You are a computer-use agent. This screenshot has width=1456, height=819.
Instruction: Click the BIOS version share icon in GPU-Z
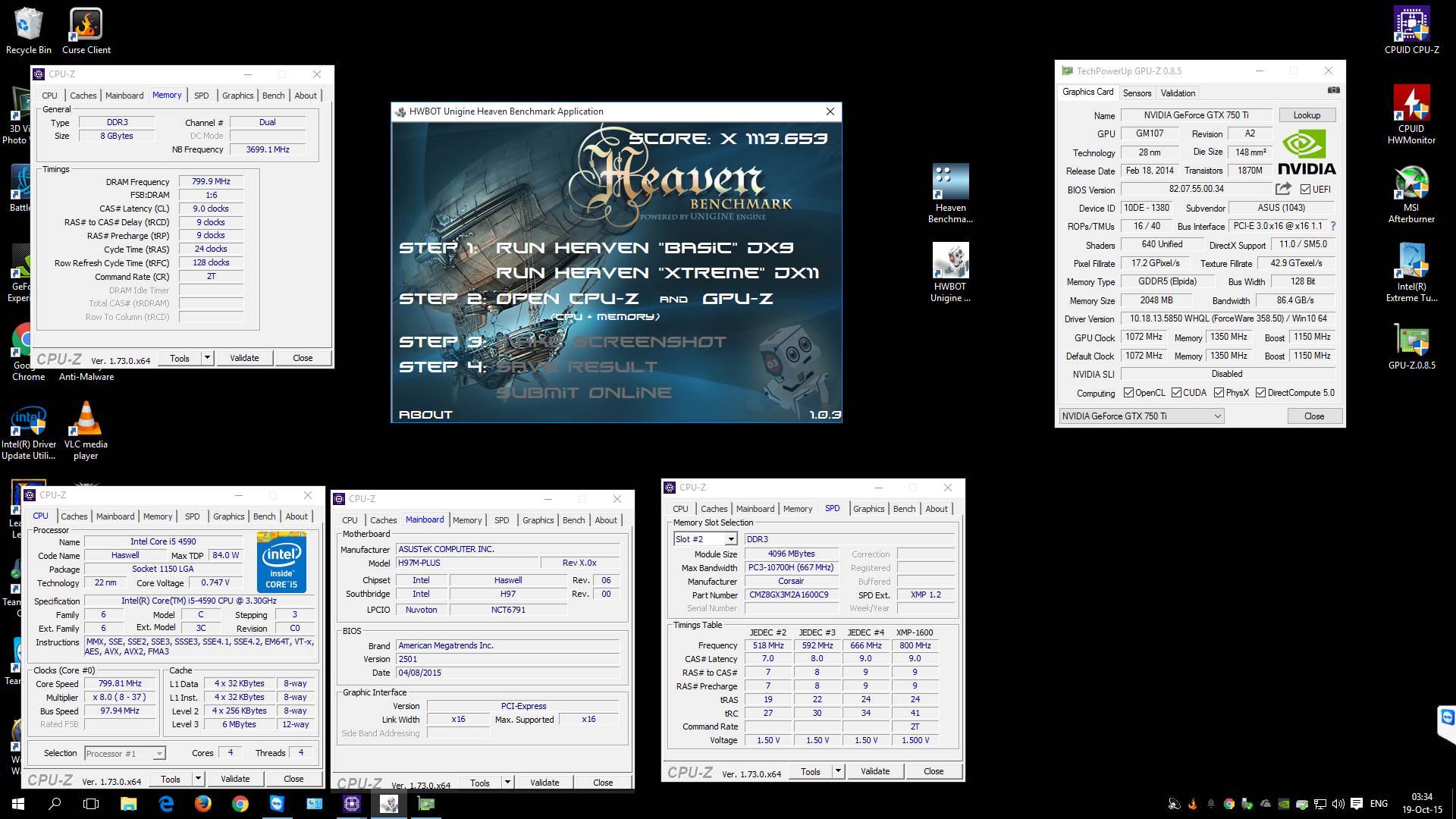[x=1282, y=189]
